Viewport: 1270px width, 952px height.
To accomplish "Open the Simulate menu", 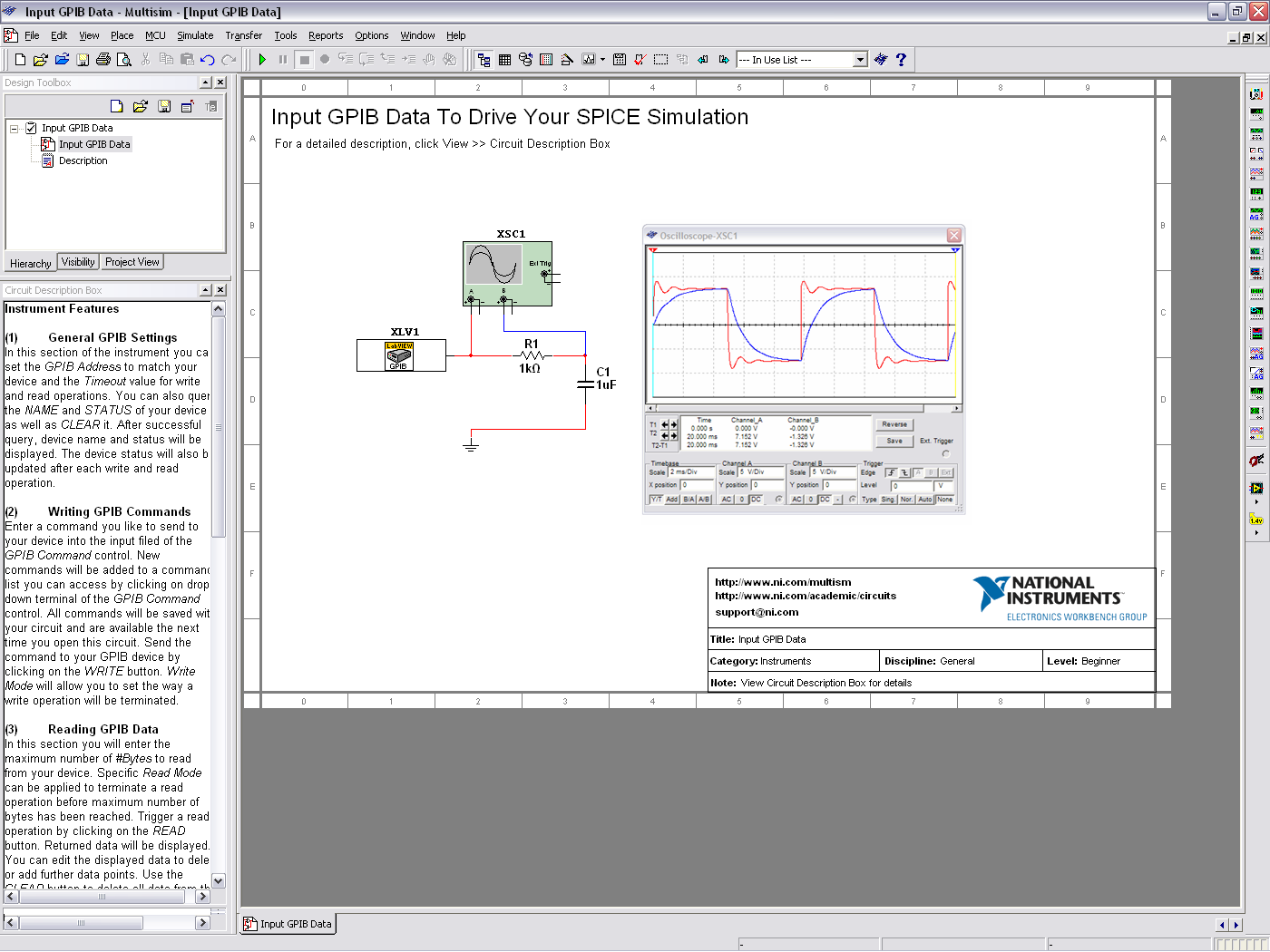I will [195, 35].
